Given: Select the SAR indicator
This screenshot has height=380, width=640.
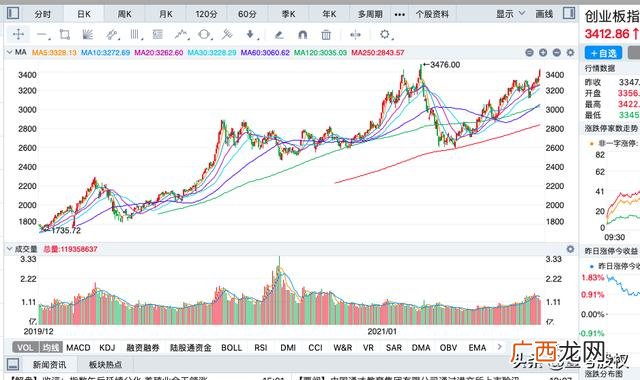Looking at the screenshot, I should [394, 347].
